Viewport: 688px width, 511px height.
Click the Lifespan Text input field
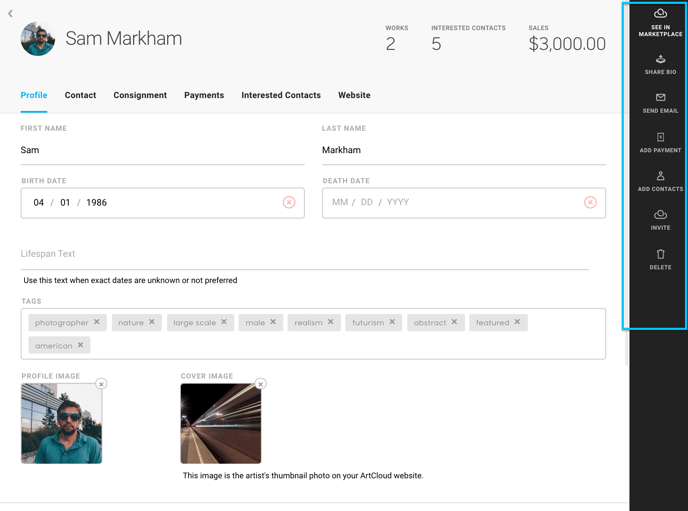pos(305,254)
